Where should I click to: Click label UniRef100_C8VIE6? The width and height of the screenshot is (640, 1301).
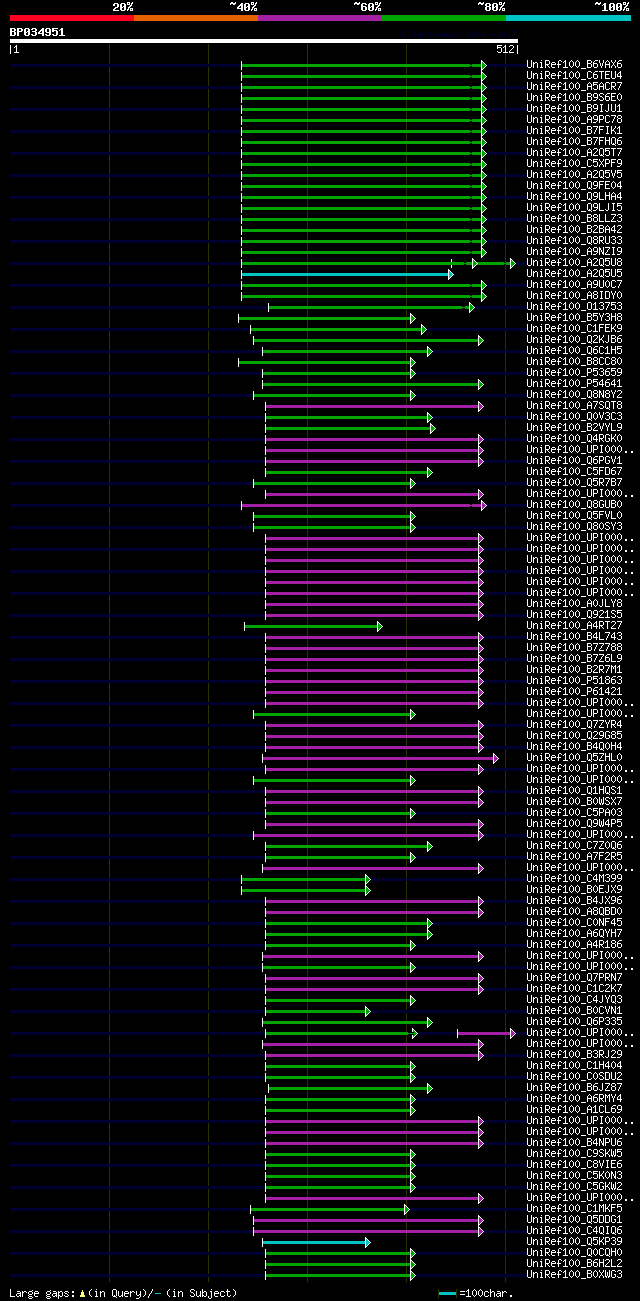[574, 1165]
